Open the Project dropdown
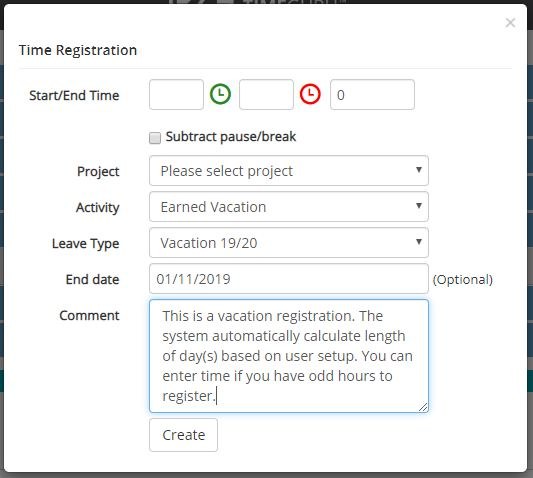 [289, 171]
